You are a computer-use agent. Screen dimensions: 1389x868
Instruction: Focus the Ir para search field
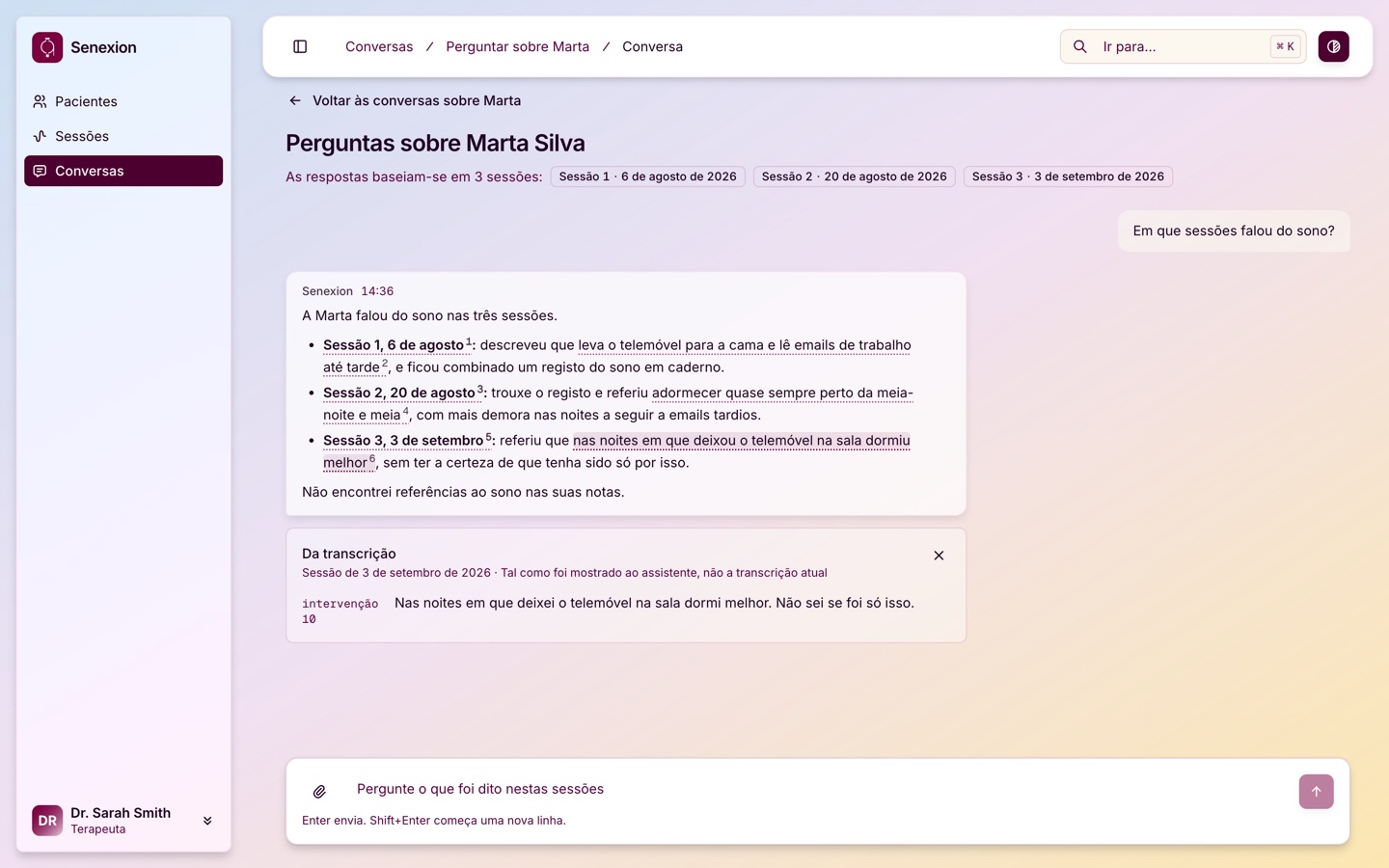coord(1184,46)
